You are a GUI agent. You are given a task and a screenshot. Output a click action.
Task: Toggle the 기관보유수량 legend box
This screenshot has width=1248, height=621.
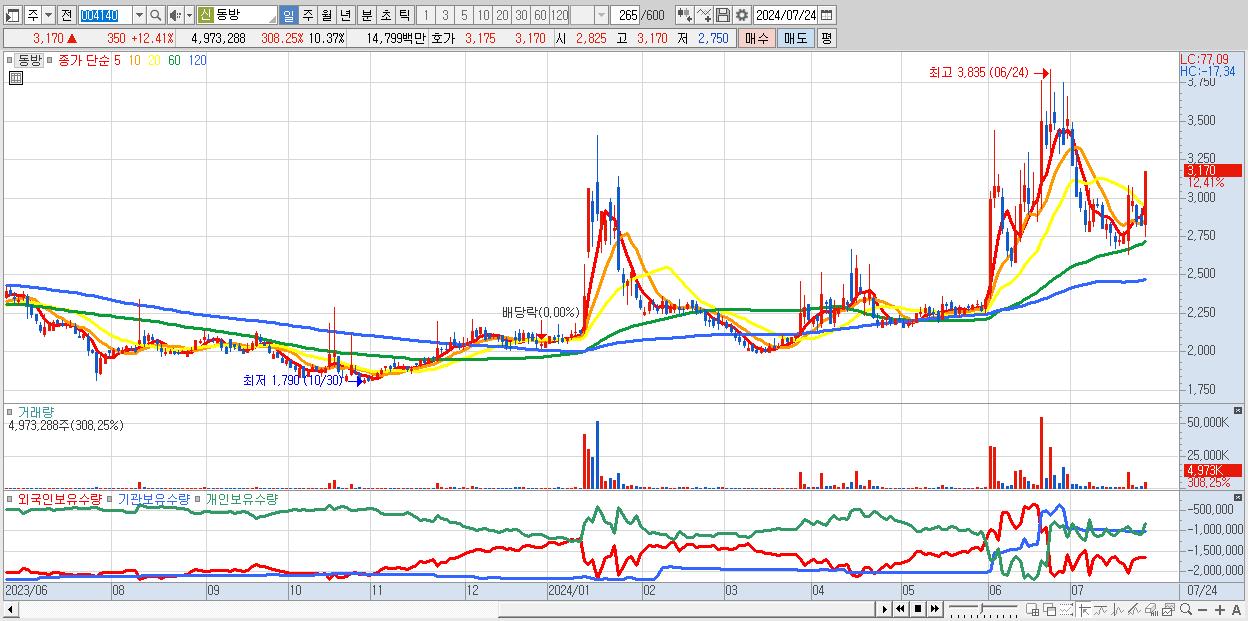109,498
